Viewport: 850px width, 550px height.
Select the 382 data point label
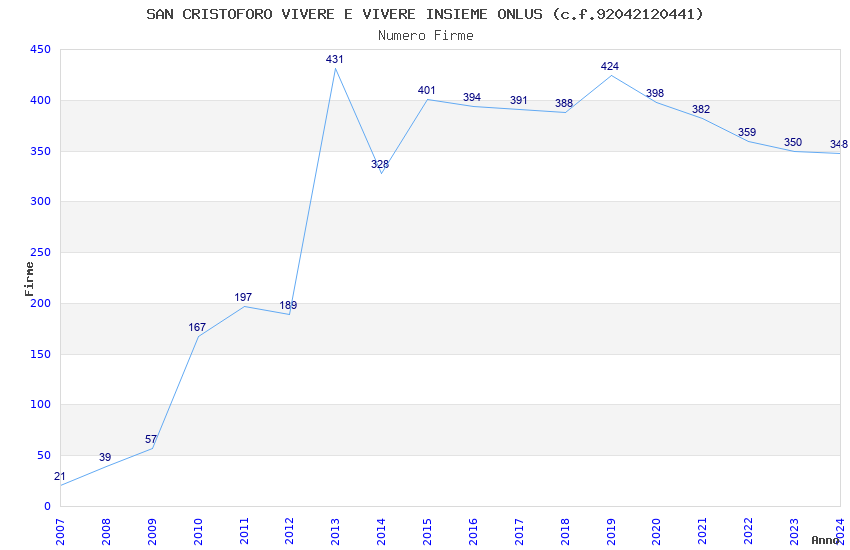pyautogui.click(x=701, y=109)
